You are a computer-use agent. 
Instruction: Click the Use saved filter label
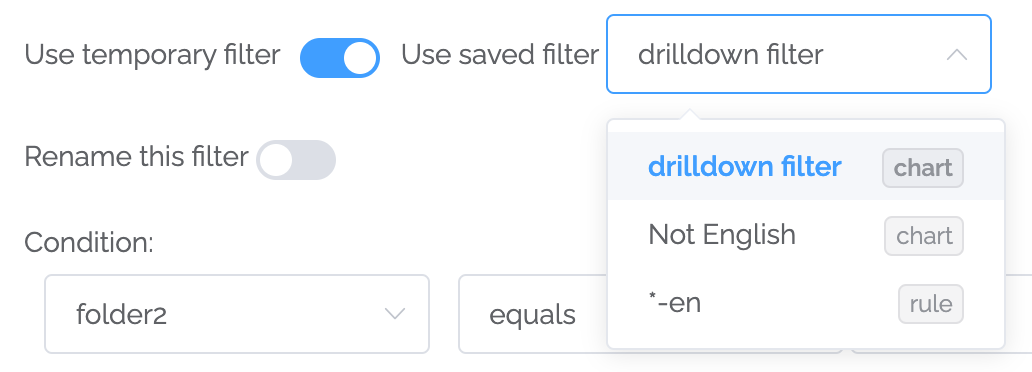500,55
